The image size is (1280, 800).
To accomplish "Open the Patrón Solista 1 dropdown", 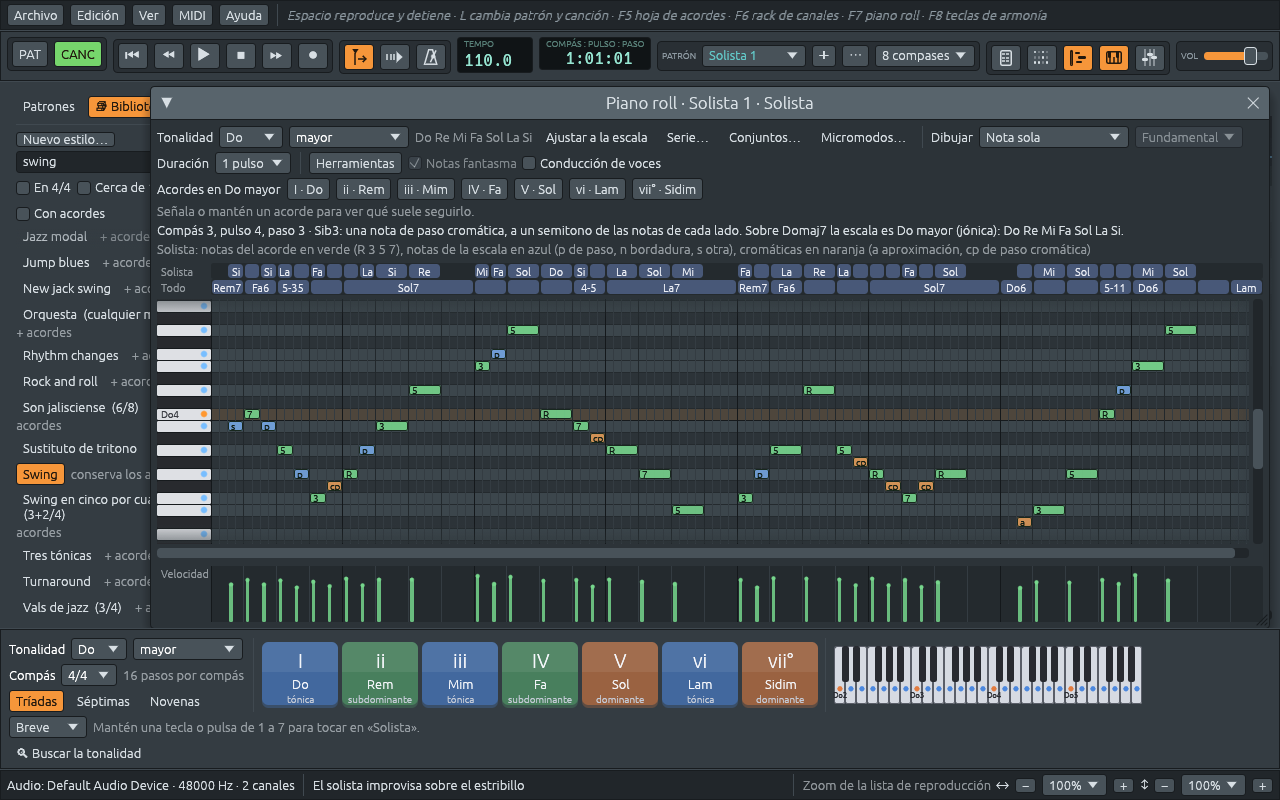I will (x=753, y=56).
